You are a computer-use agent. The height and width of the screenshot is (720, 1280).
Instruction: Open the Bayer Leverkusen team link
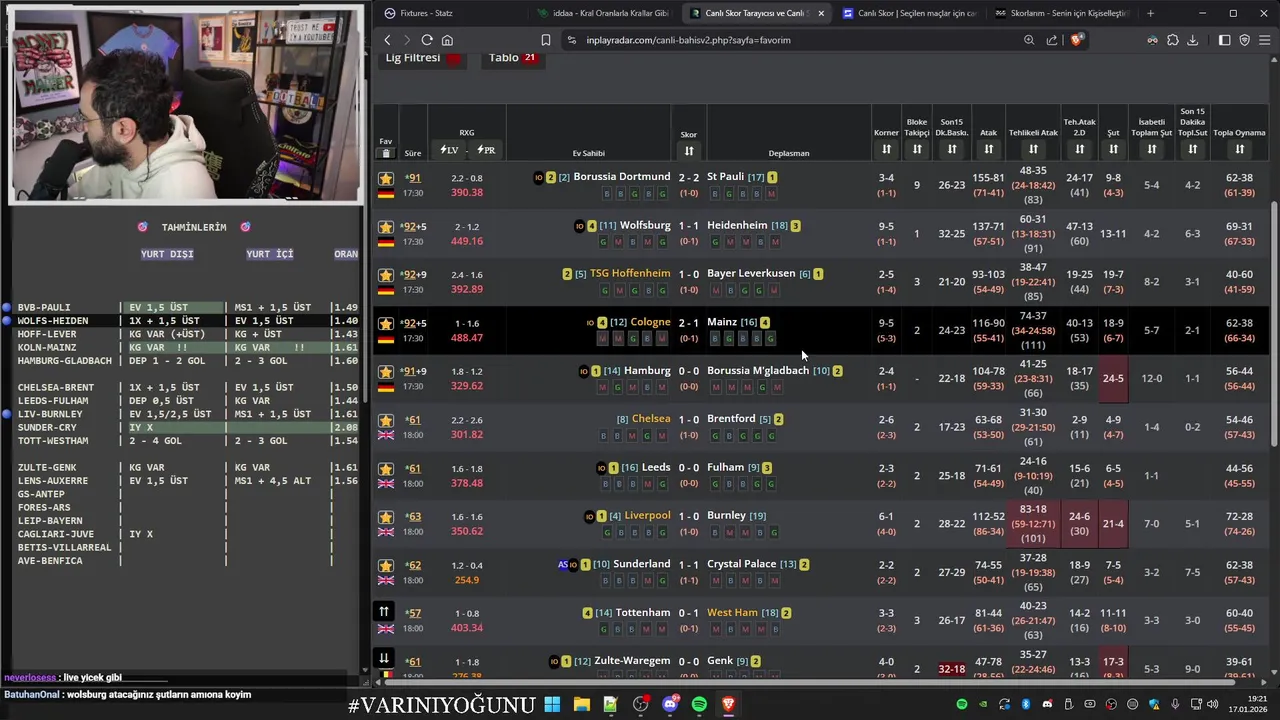(x=751, y=273)
